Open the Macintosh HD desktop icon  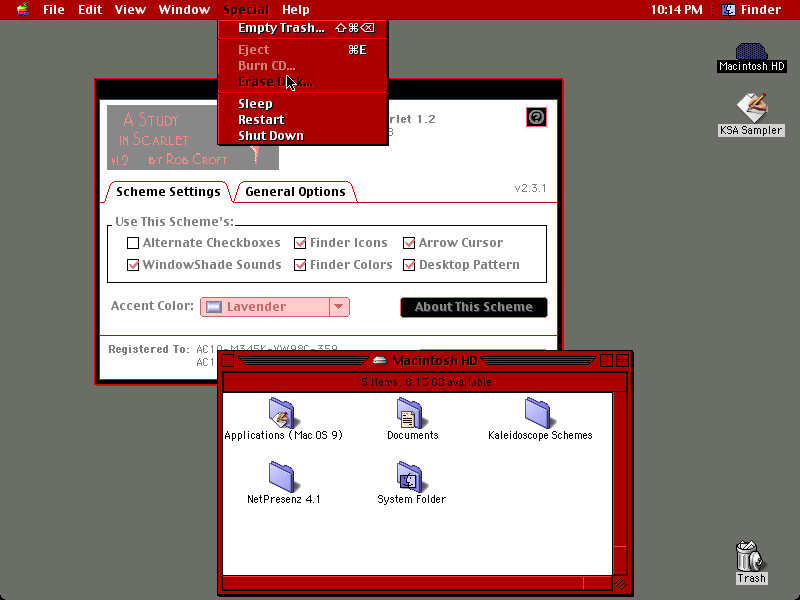pyautogui.click(x=751, y=58)
